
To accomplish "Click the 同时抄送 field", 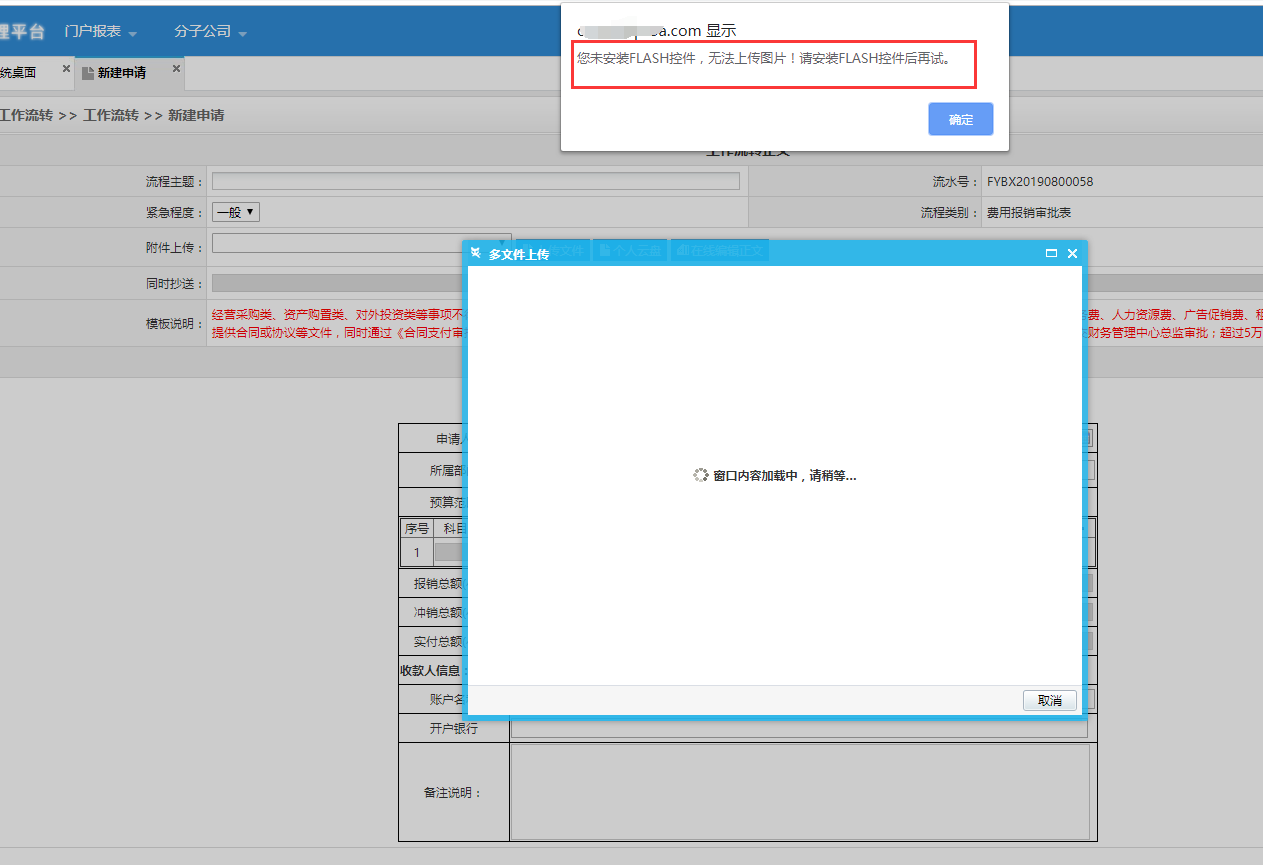I will [x=335, y=284].
